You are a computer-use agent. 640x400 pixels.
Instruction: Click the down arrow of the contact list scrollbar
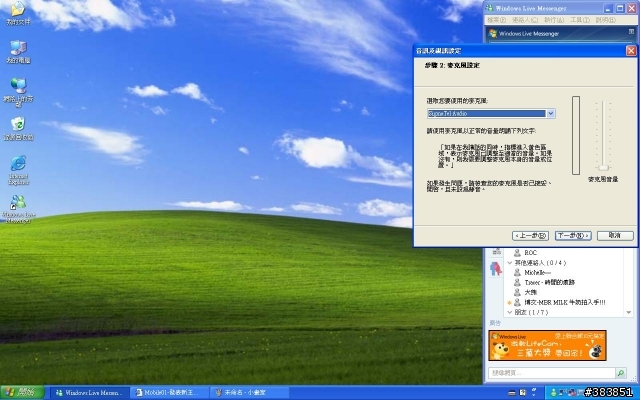tap(629, 312)
